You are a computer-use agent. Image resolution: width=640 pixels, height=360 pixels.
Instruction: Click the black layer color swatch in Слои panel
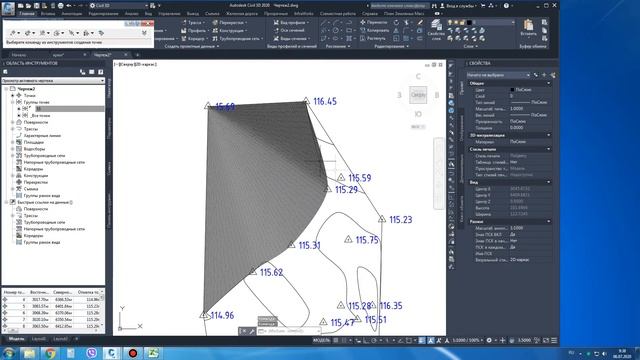click(x=469, y=22)
